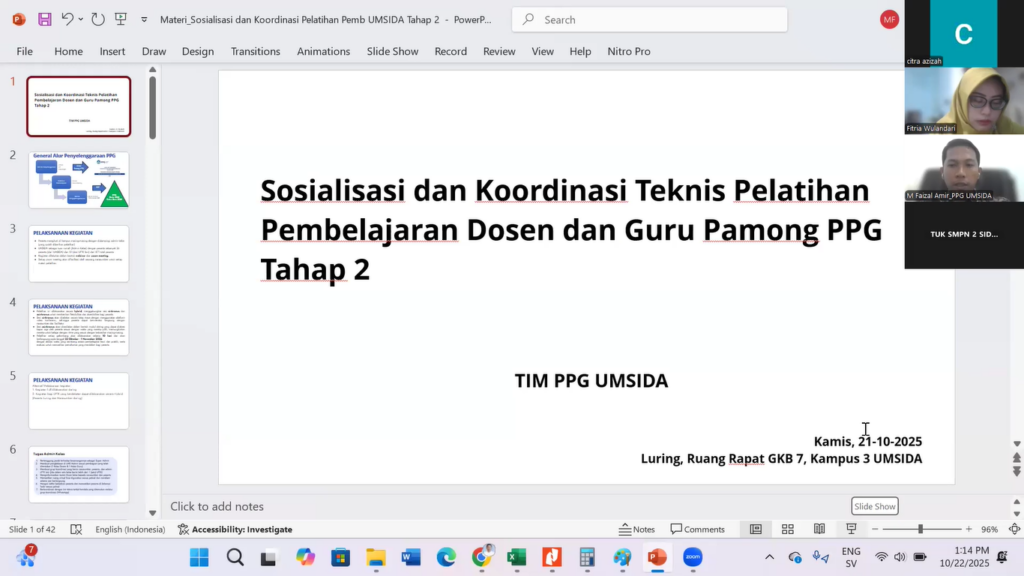Toggle the Notes pane
The width and height of the screenshot is (1024, 576).
[636, 528]
